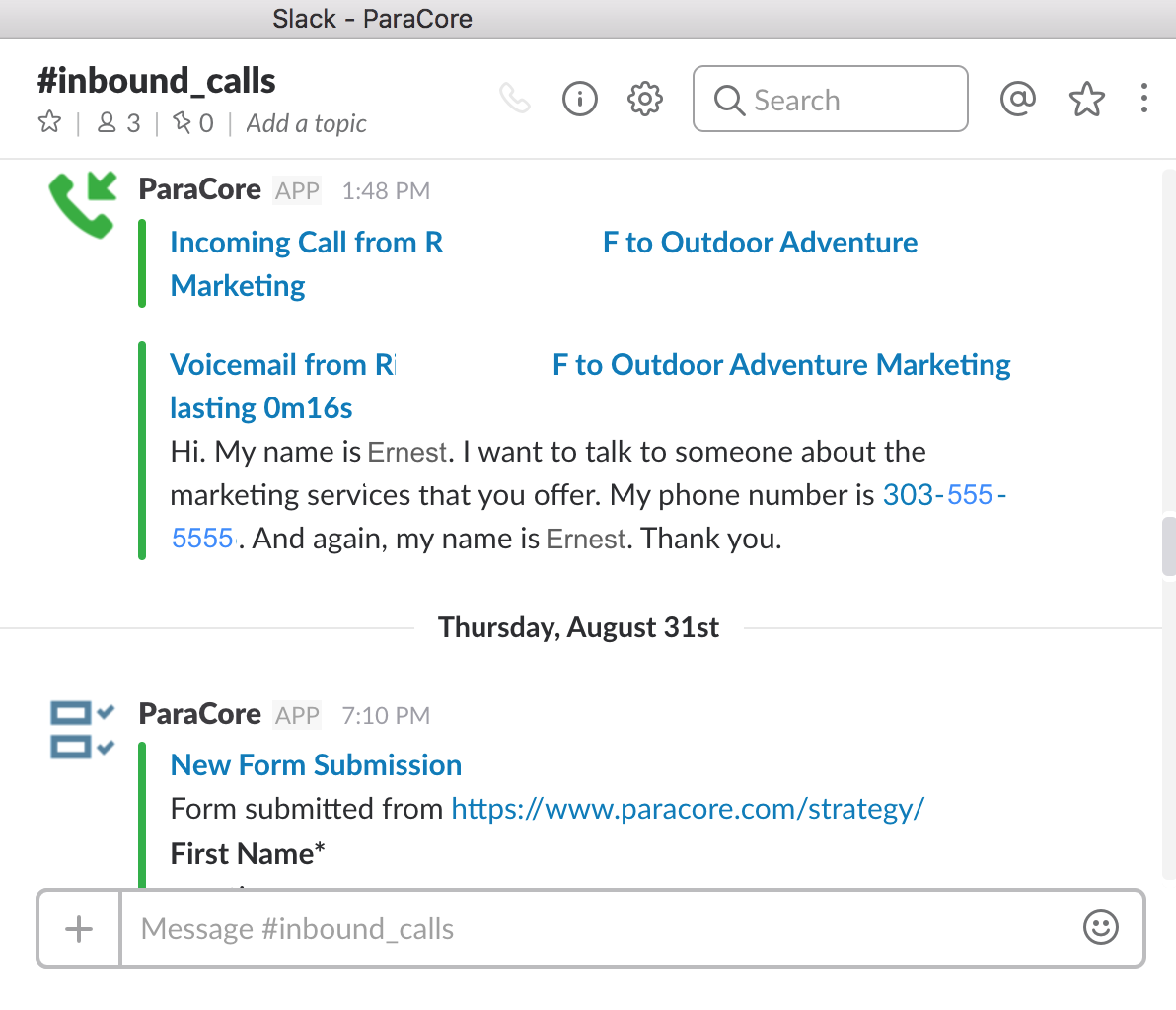Image resolution: width=1176 pixels, height=1010 pixels.
Task: Open the three-dot more options menu
Action: (x=1143, y=99)
